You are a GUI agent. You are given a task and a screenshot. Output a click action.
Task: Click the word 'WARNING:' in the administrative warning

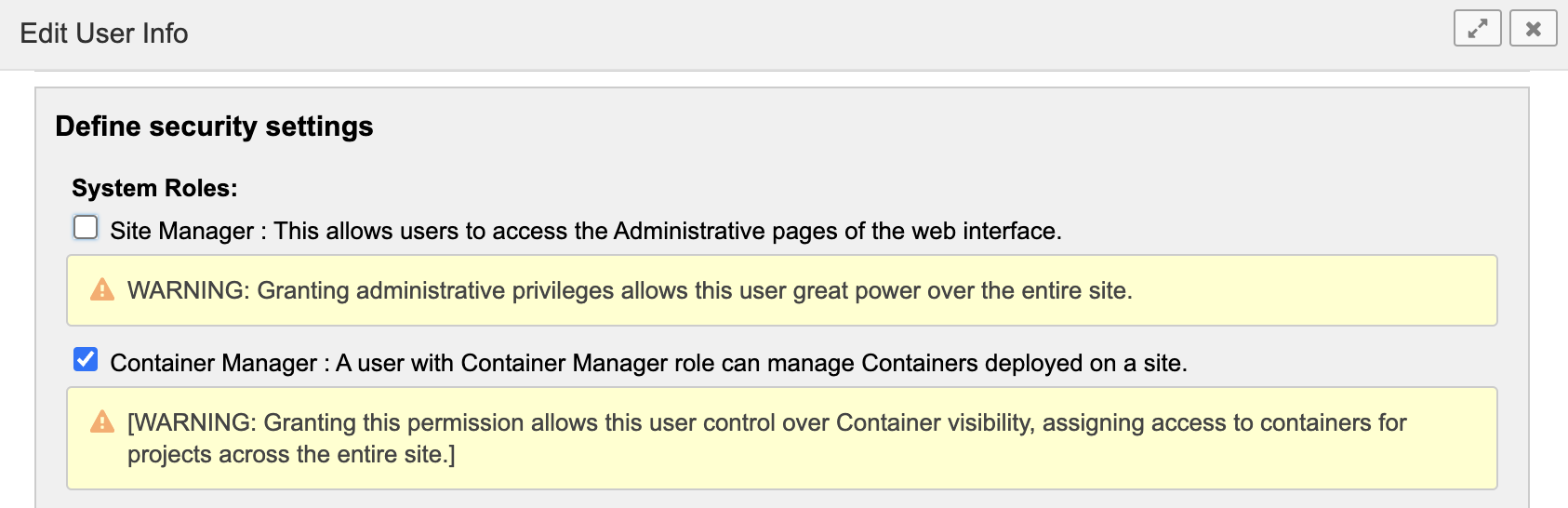point(188,290)
